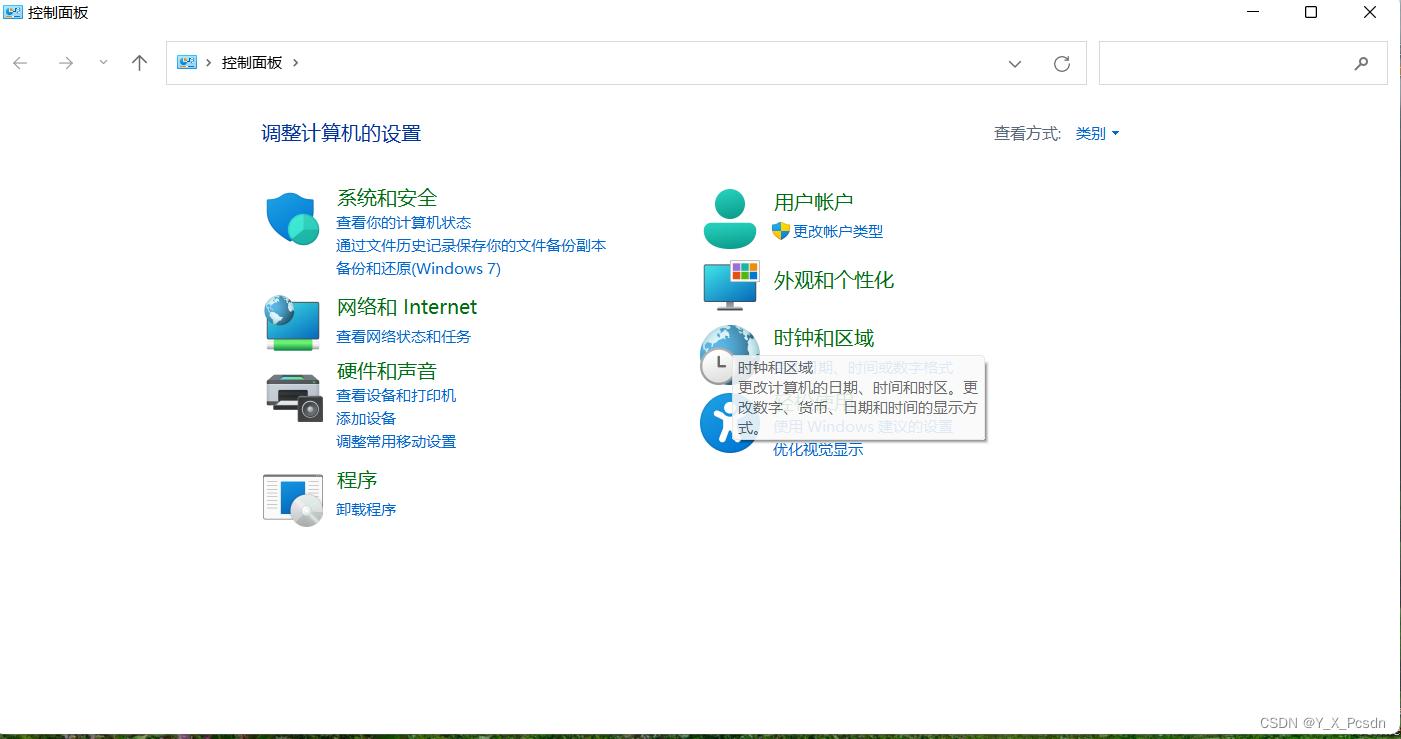Open the 程序 category heading
The height and width of the screenshot is (739, 1401).
point(357,480)
